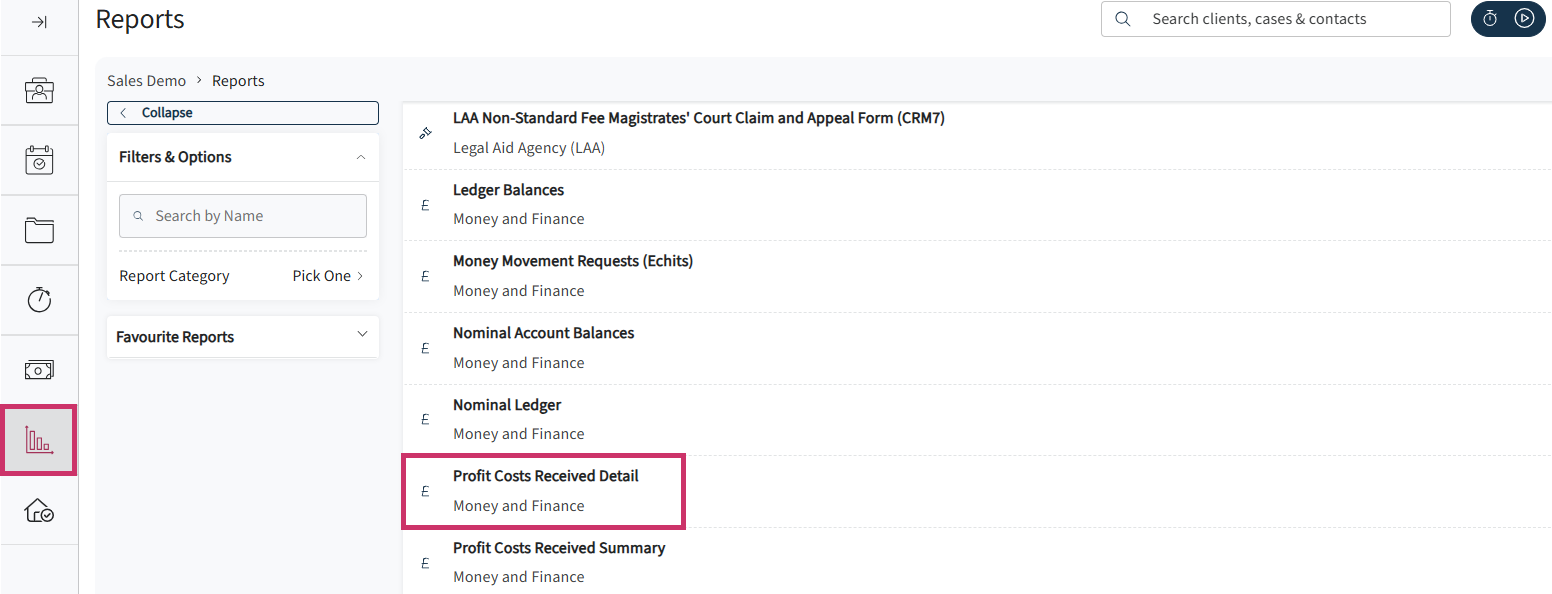Viewport: 1552px width, 594px height.
Task: Expand the sidebar with the arrow icon
Action: pyautogui.click(x=39, y=22)
